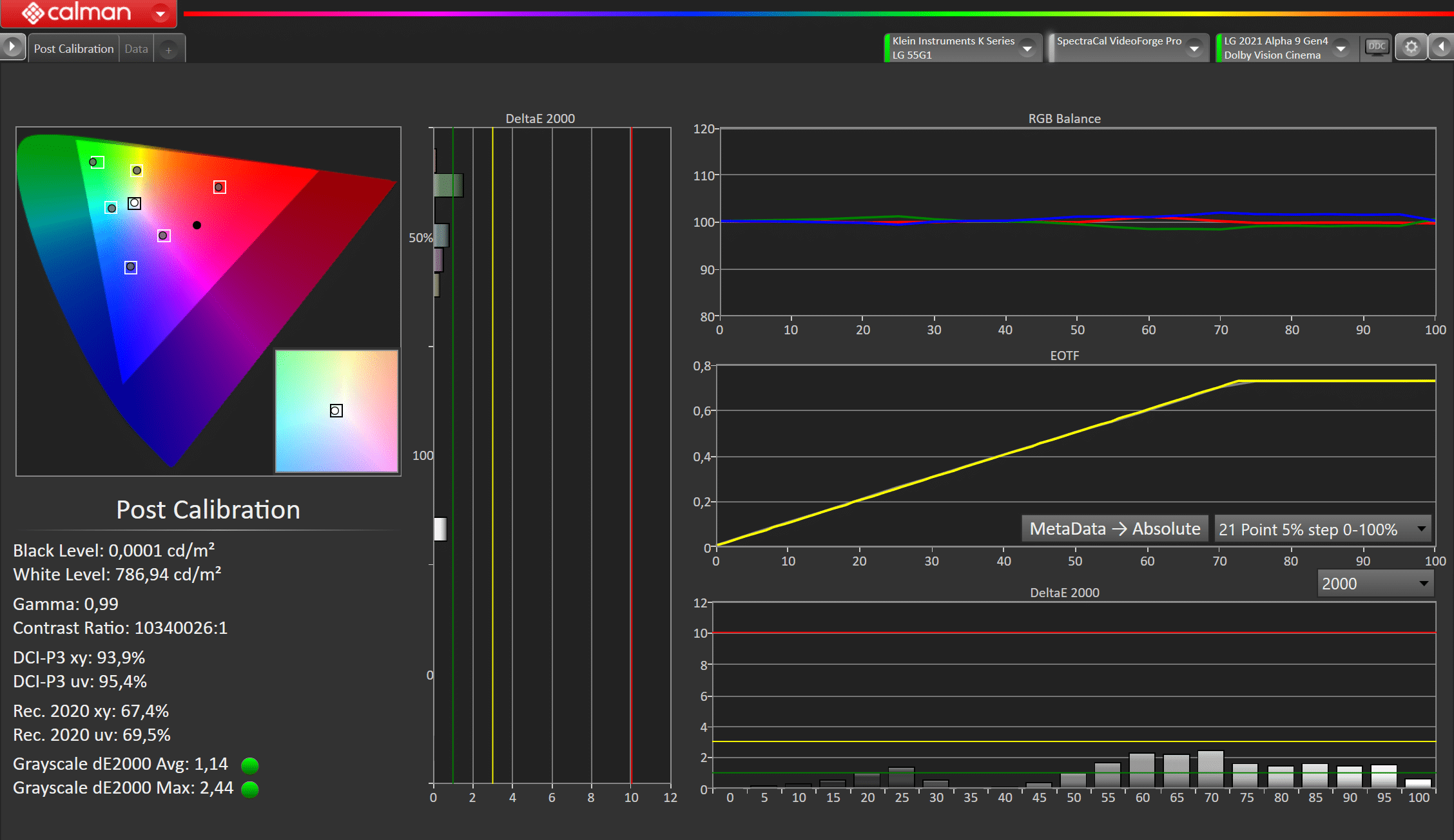Image resolution: width=1454 pixels, height=840 pixels.
Task: Click the 70% bar in grayscale DeltaE chart
Action: pos(1210,769)
